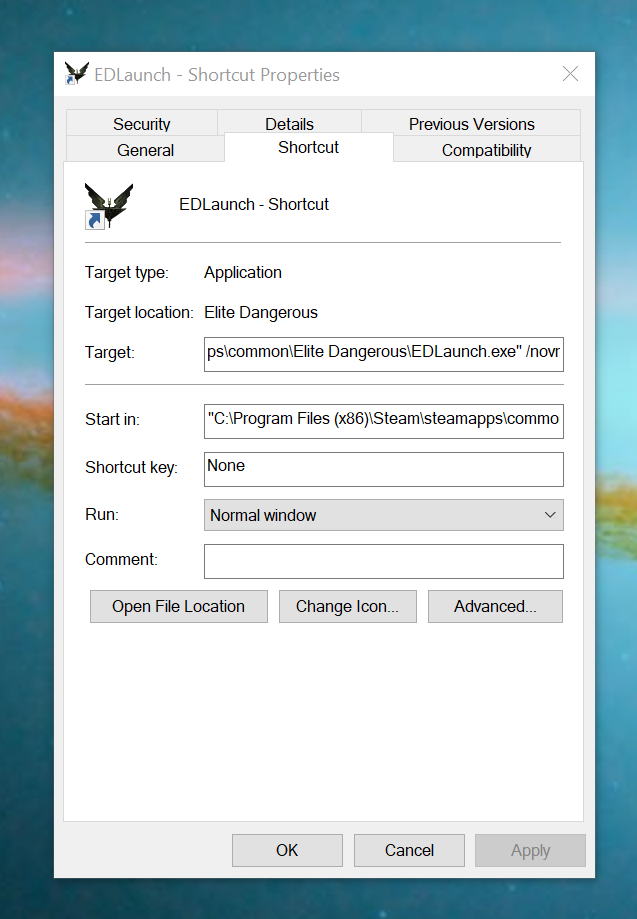
Task: Expand the Run window mode dropdown
Action: 384,515
